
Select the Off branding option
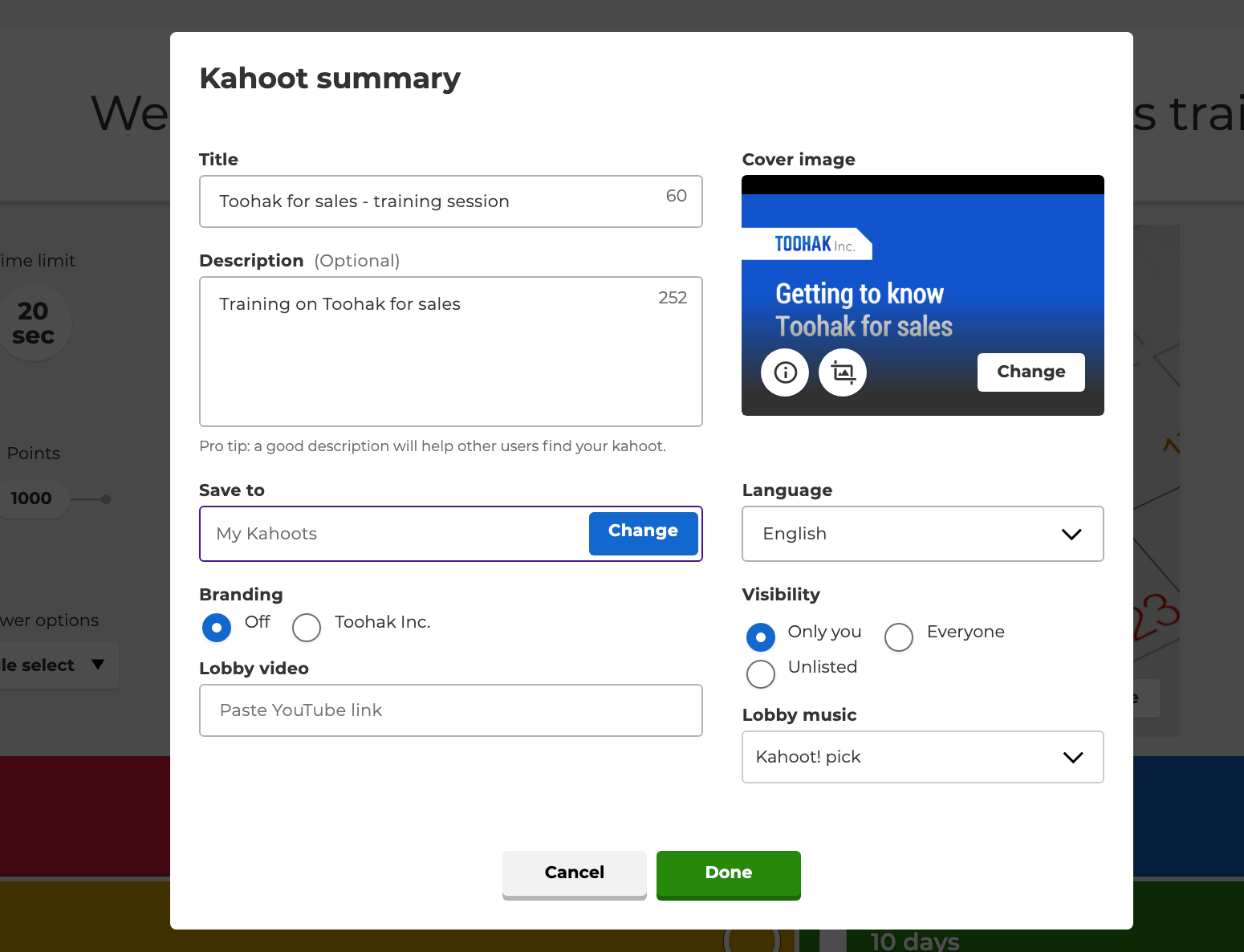pos(217,627)
